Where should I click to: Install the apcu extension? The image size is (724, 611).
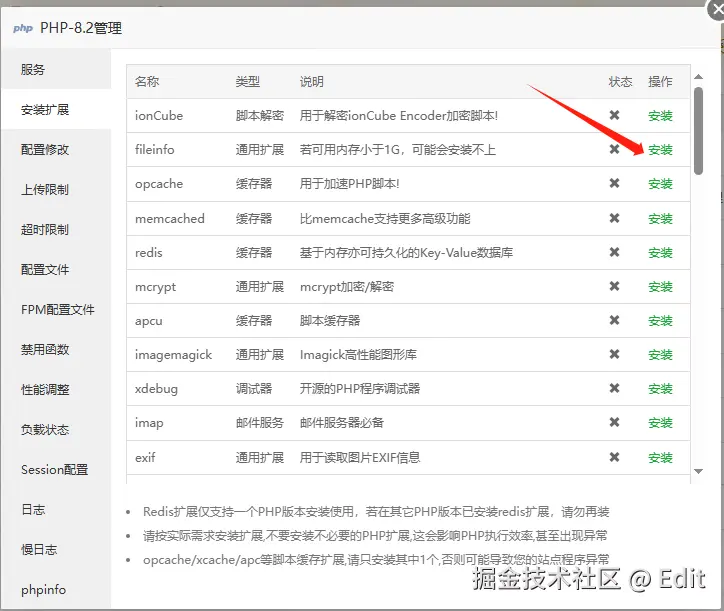660,321
